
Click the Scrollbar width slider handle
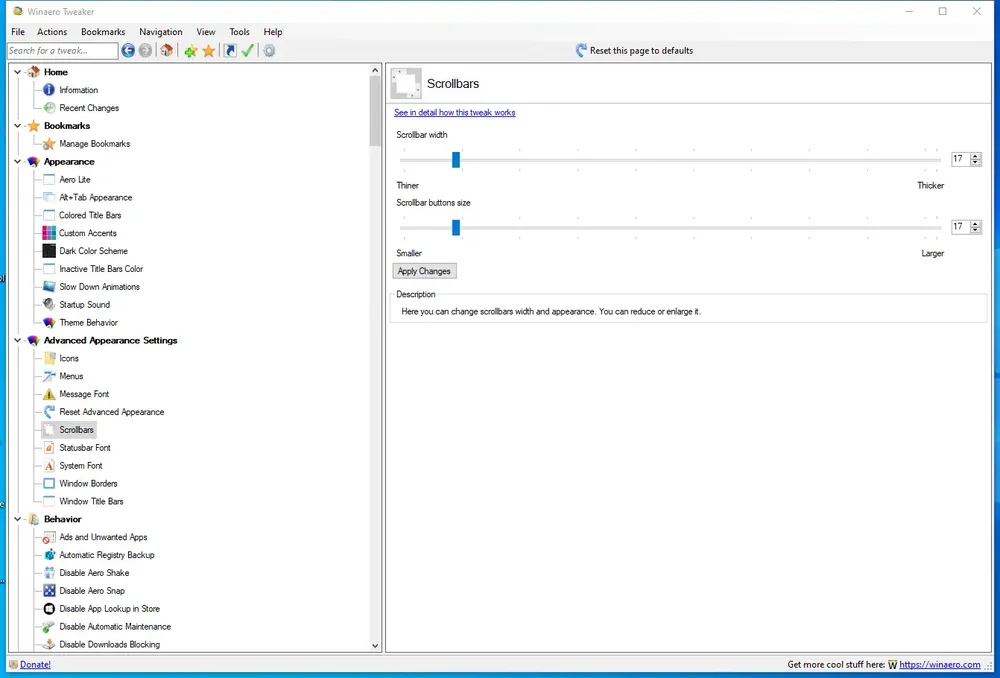(456, 159)
